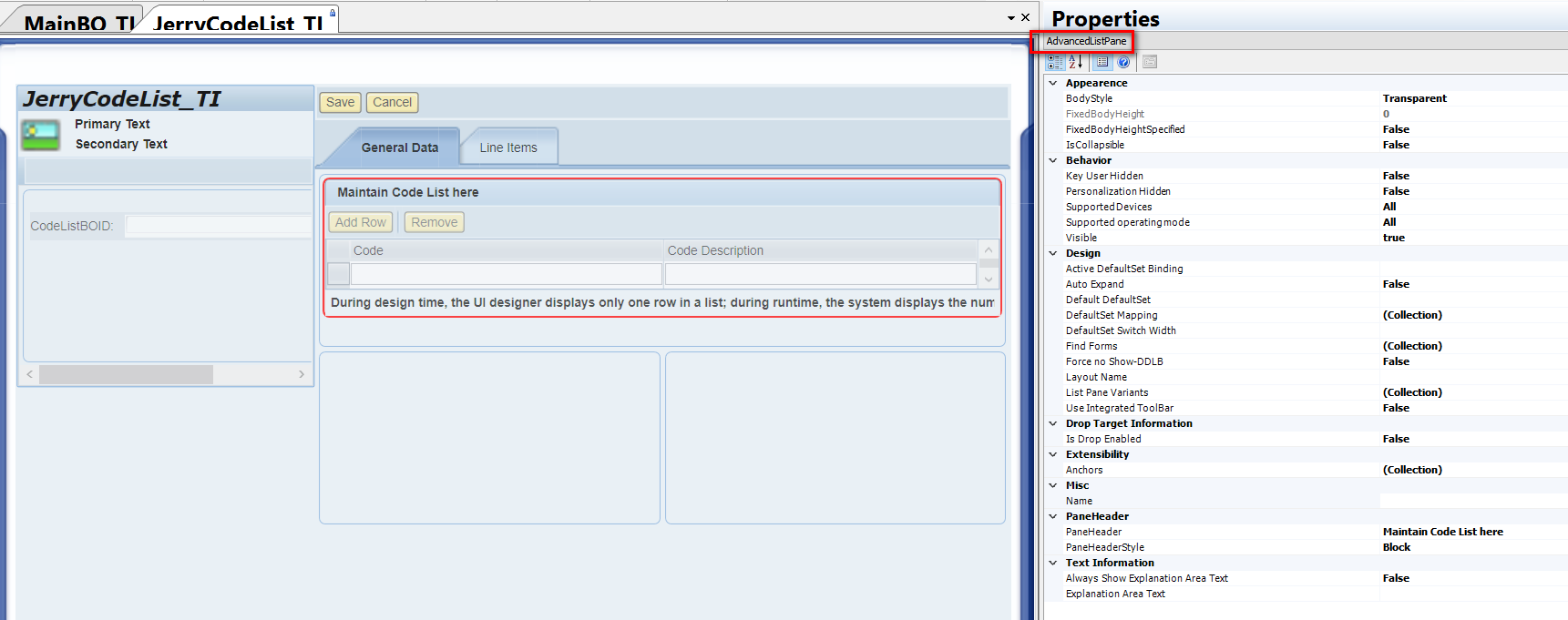Screen dimensions: 1568x620
Task: Select the IsCollapsible property False value
Action: coord(1396,145)
